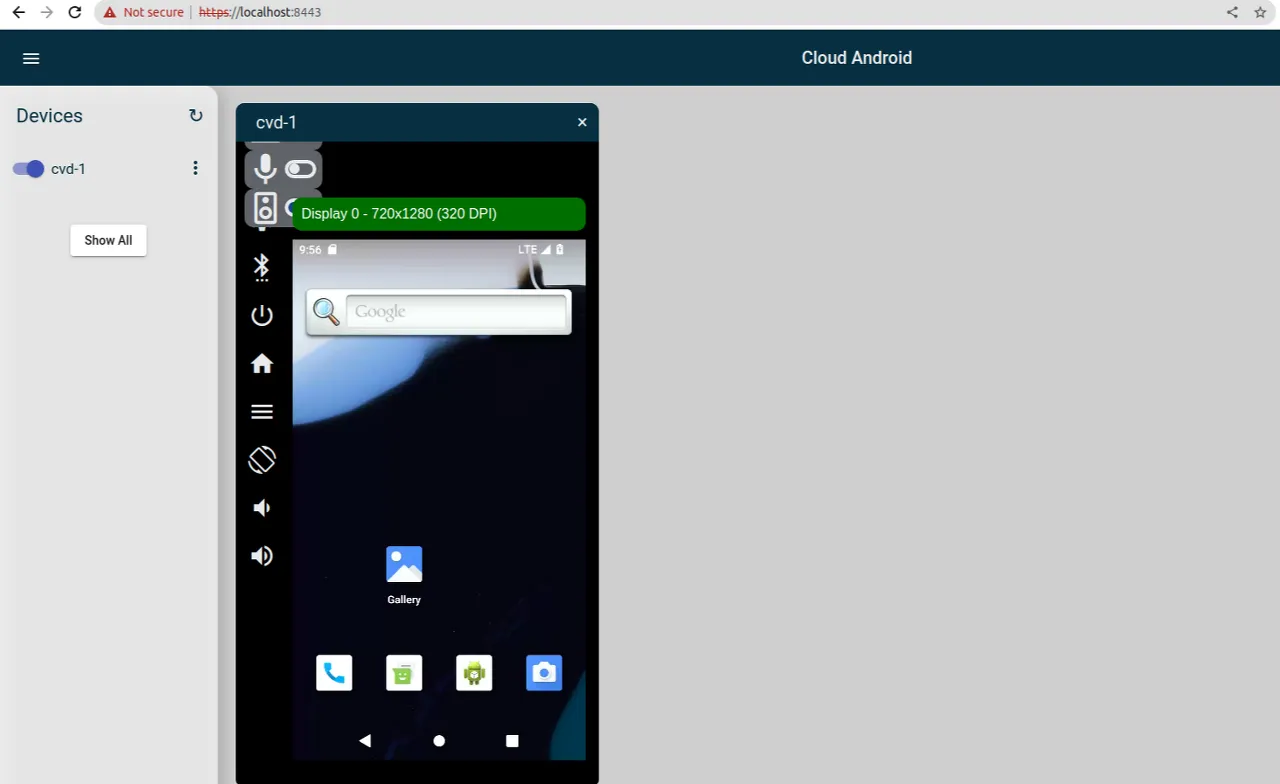
Task: Click the power button icon
Action: pos(261,316)
